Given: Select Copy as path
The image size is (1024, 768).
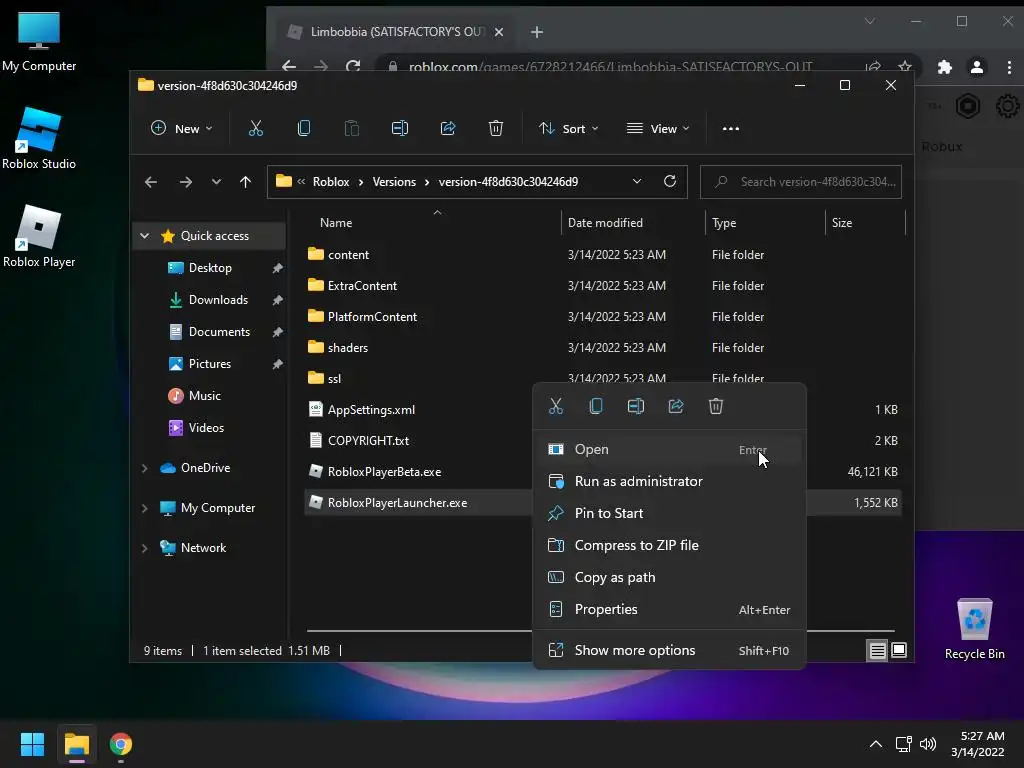Looking at the screenshot, I should [669, 577].
